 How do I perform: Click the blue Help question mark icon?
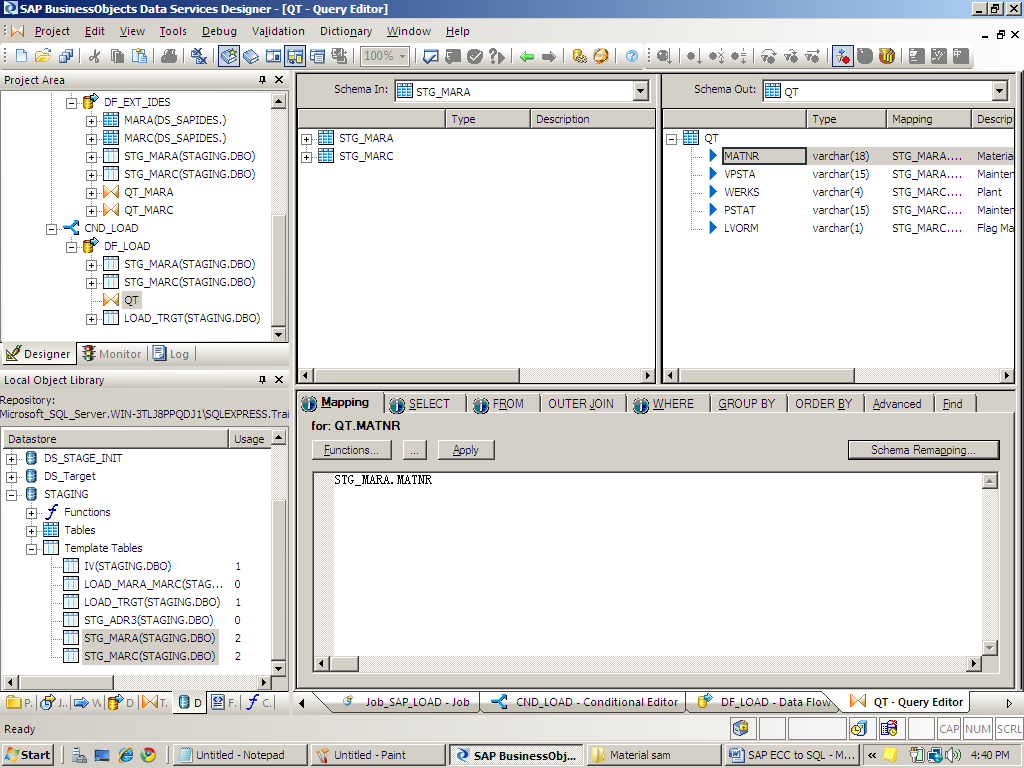[632, 56]
